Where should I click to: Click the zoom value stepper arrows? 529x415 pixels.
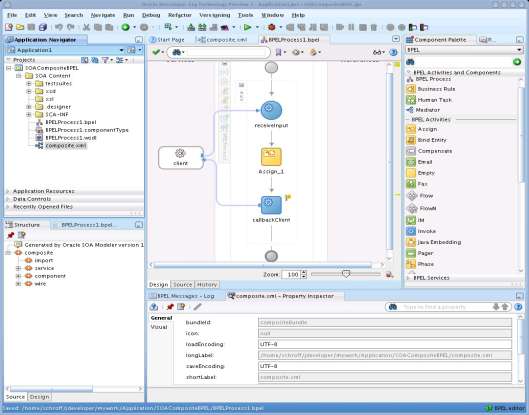tap(304, 274)
